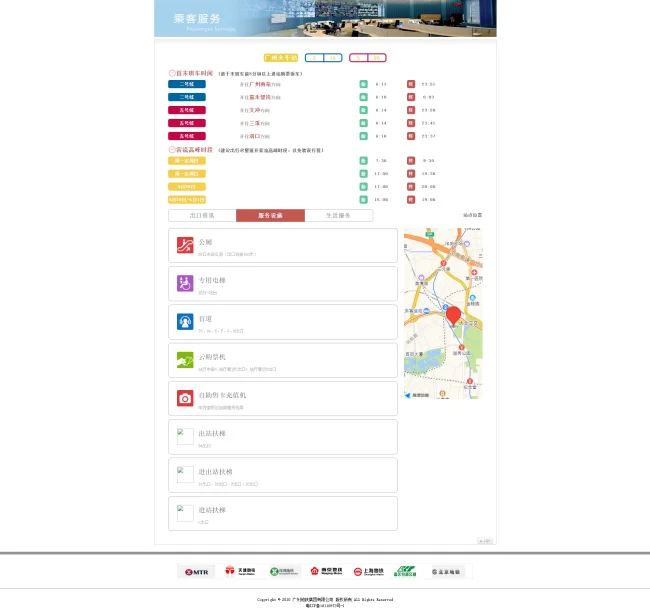650x616 pixels.
Task: Click the blue 盲道 facility icon
Action: click(185, 322)
